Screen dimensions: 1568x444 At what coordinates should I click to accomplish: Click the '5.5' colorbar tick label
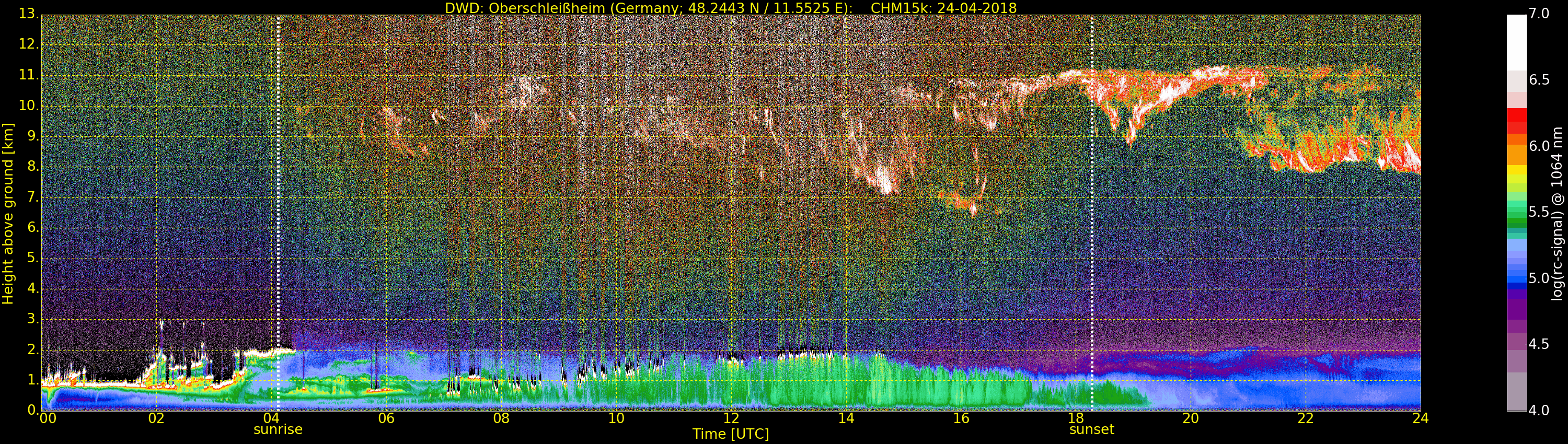[x=1539, y=212]
